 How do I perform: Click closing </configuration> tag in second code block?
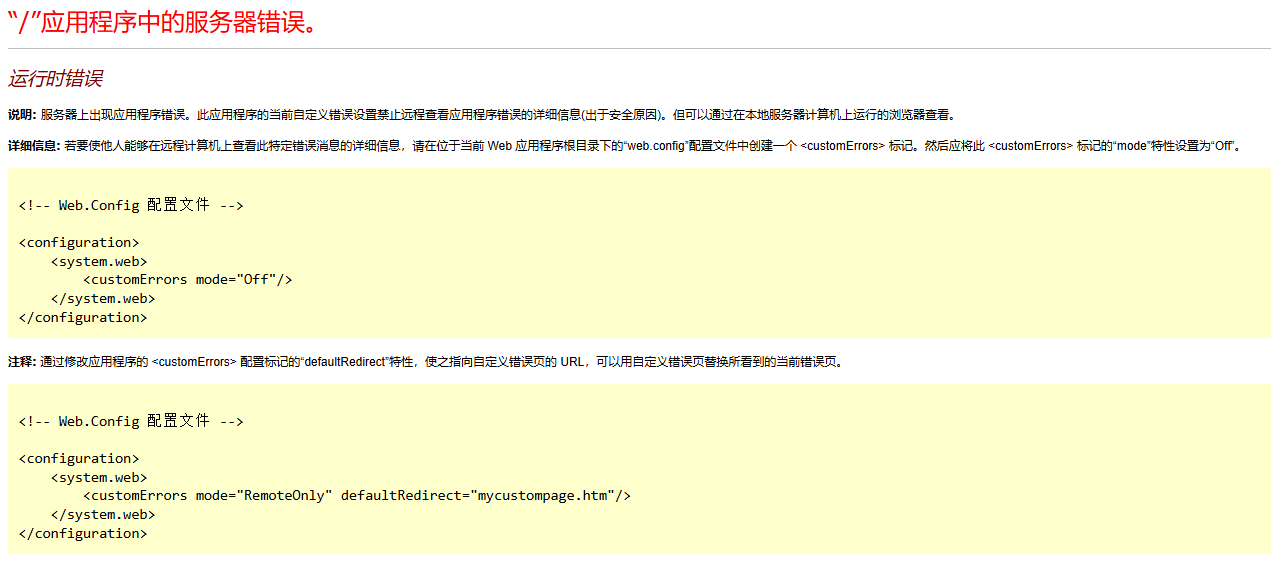click(83, 533)
